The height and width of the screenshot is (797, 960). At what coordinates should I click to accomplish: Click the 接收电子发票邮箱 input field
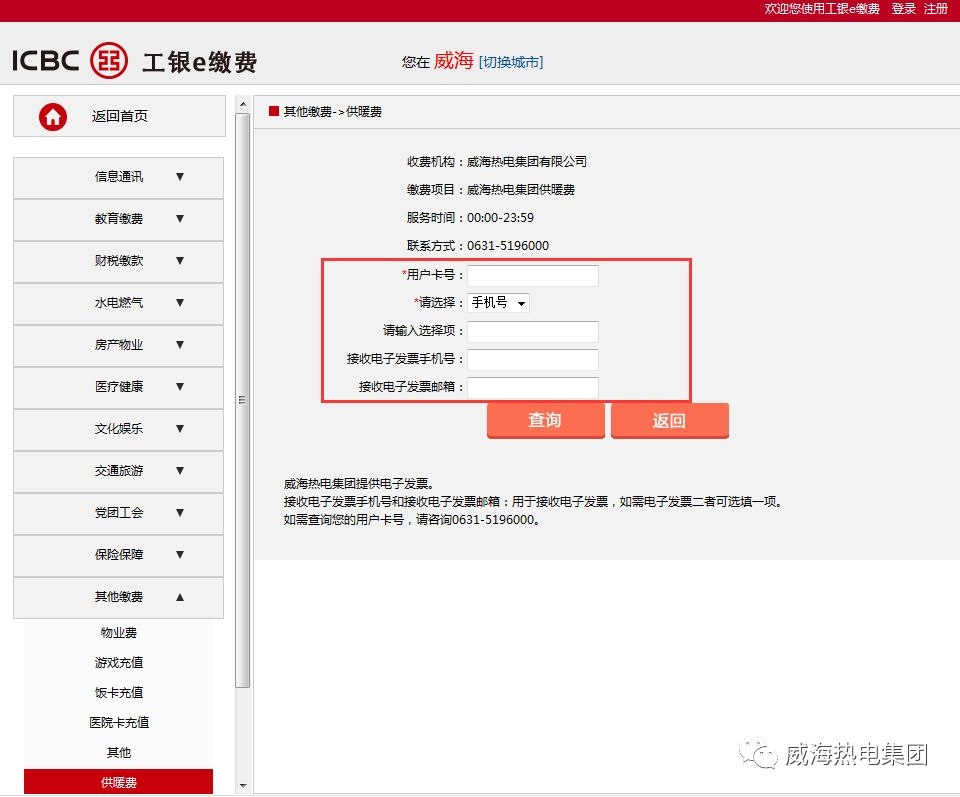(533, 388)
